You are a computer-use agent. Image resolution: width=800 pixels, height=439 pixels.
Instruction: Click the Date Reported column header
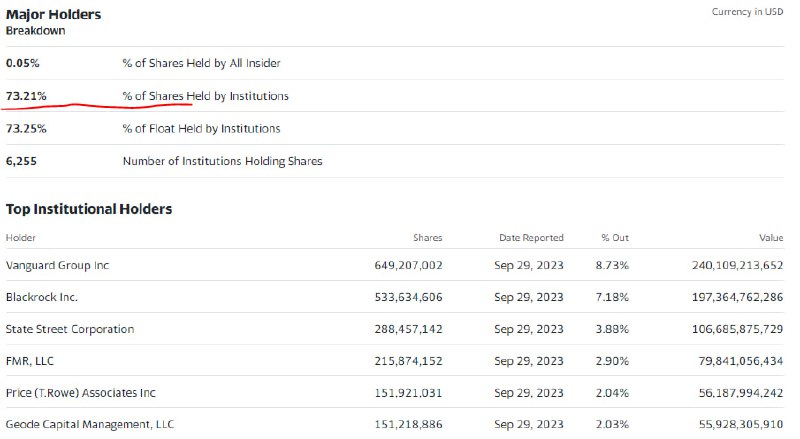[531, 238]
